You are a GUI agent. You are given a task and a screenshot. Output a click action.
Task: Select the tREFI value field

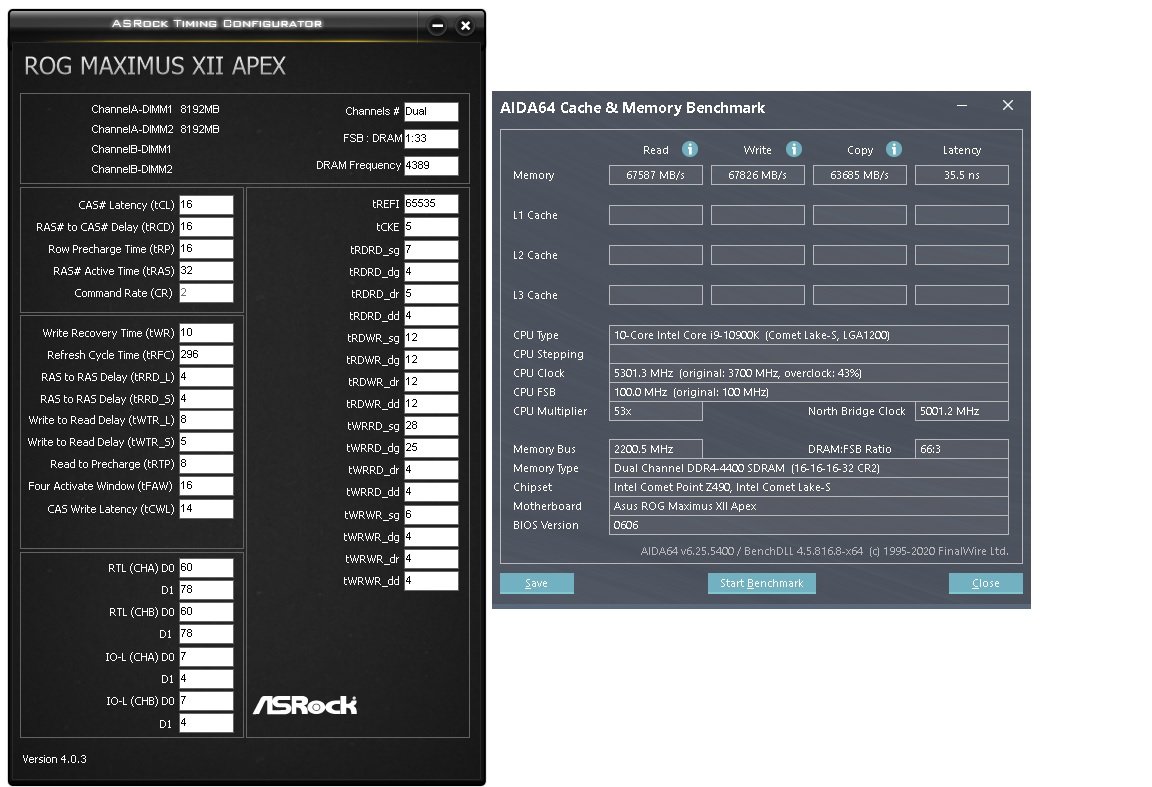pyautogui.click(x=431, y=204)
